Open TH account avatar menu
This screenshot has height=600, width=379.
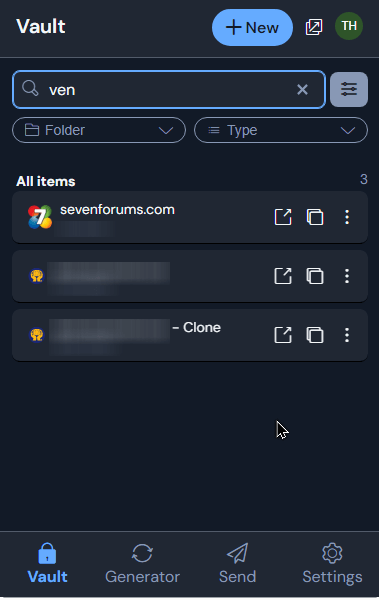pos(349,26)
